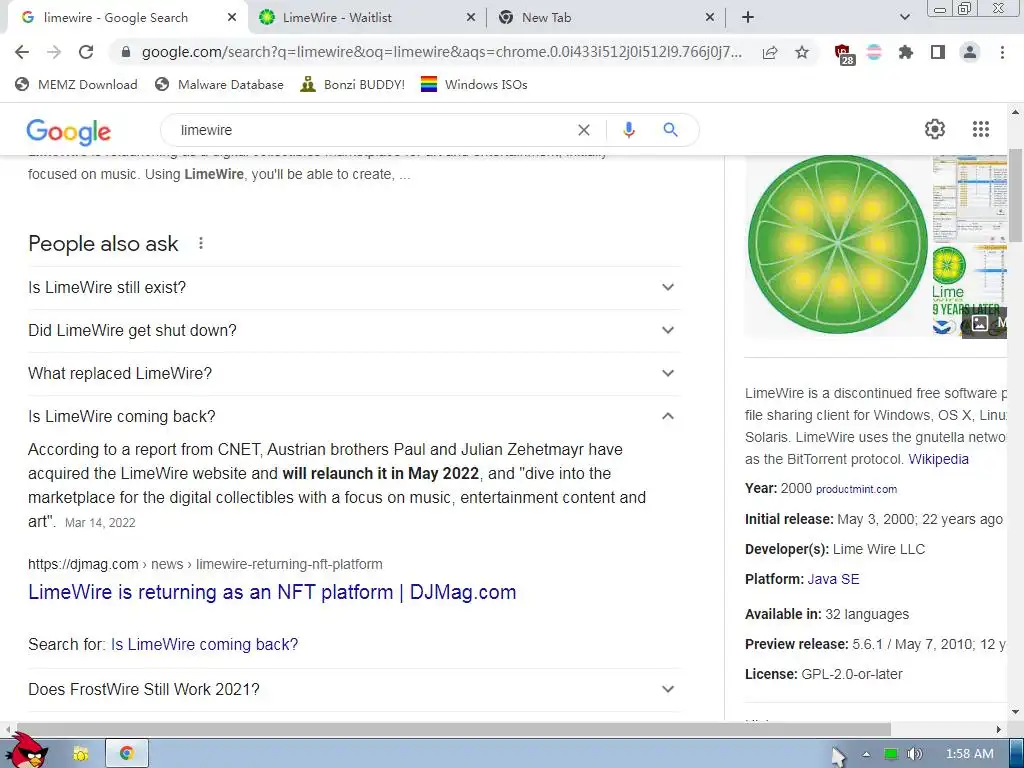The height and width of the screenshot is (768, 1024).
Task: Go back to the previous page
Action: [22, 52]
